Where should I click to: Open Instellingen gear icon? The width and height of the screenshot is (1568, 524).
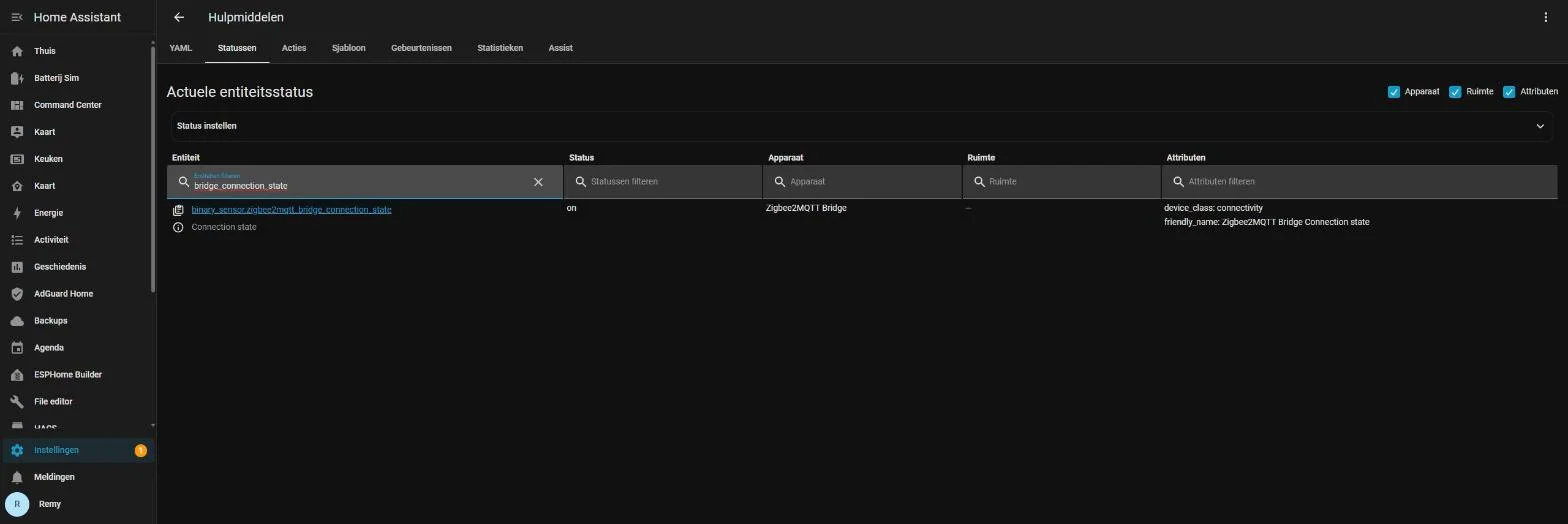(x=17, y=450)
